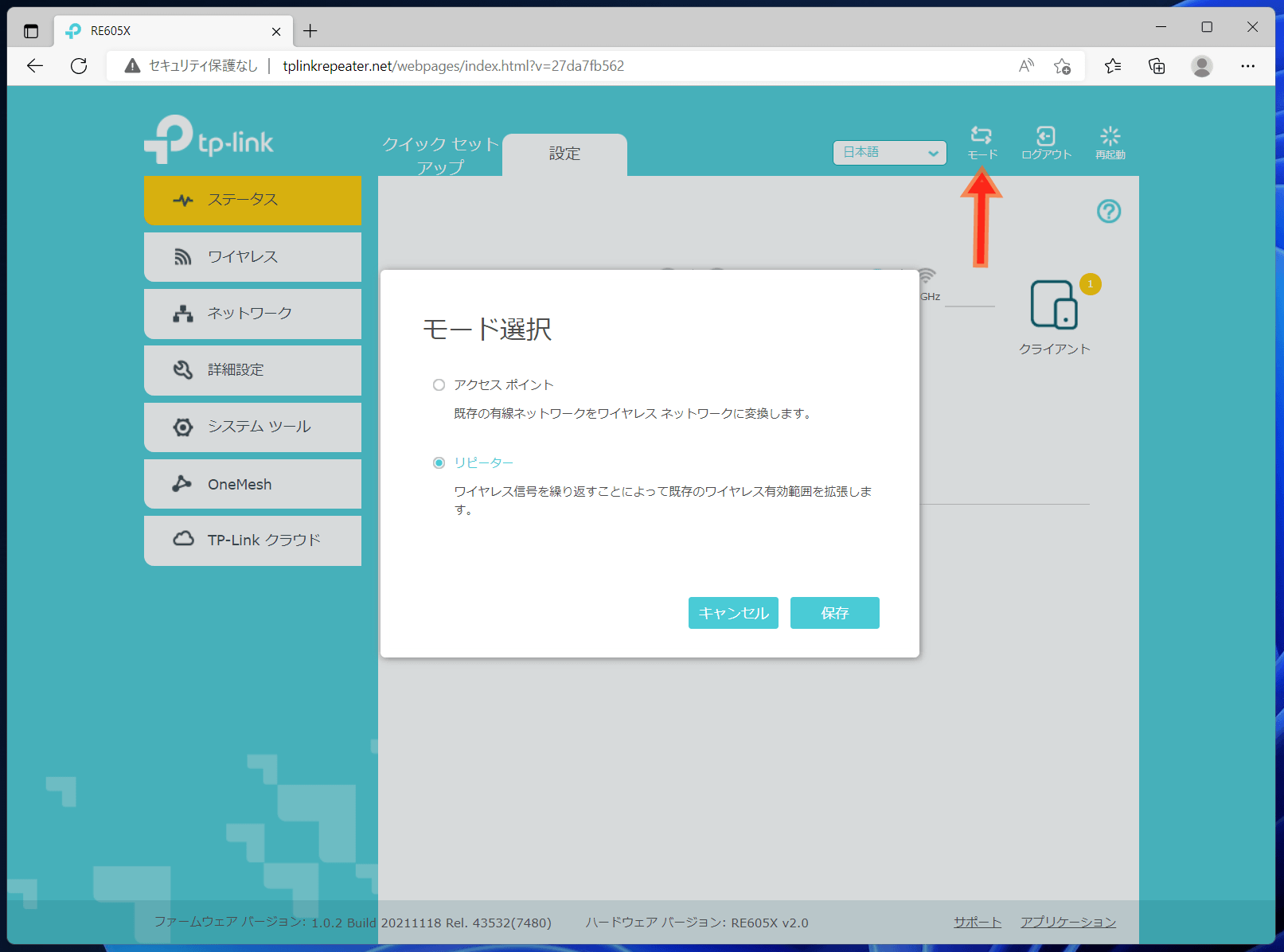Select the Repeater radio button
The width and height of the screenshot is (1284, 952).
[439, 463]
